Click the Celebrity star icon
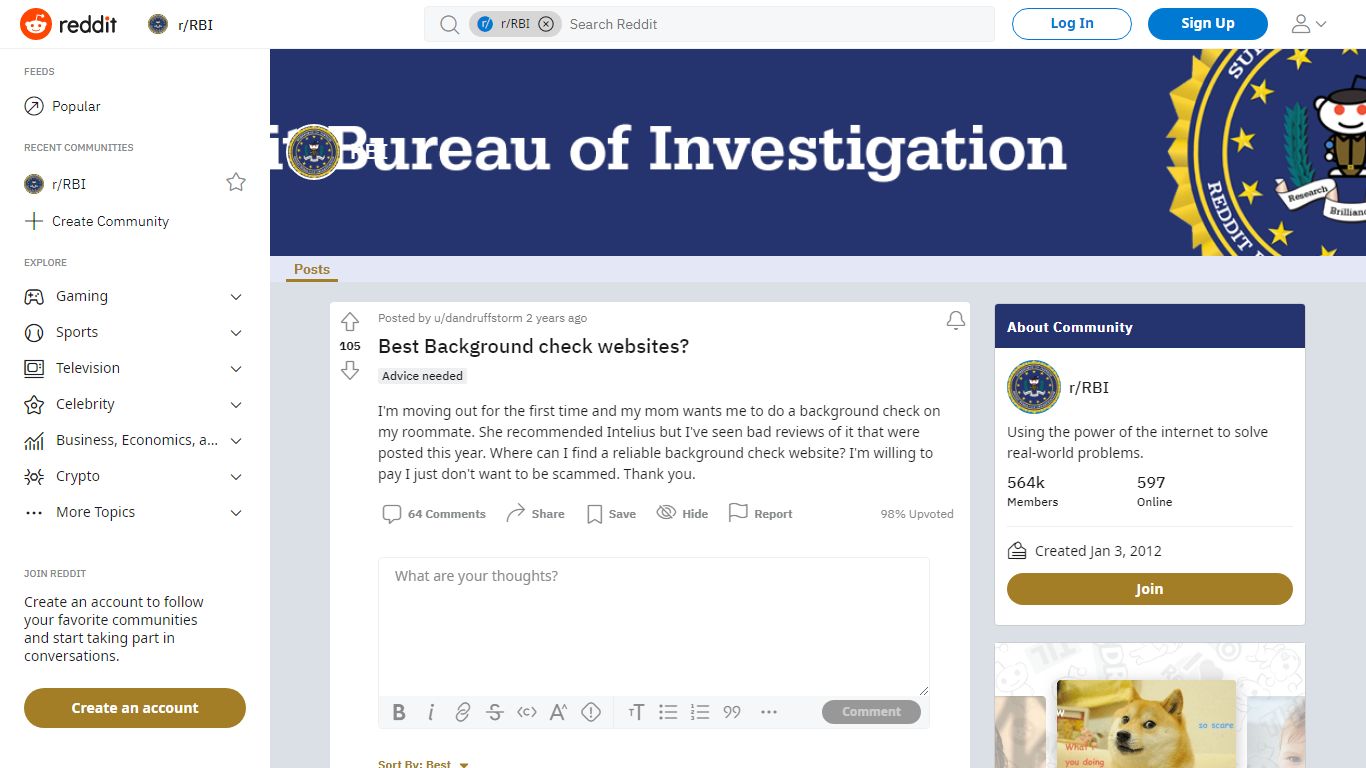This screenshot has height=768, width=1366. (34, 405)
